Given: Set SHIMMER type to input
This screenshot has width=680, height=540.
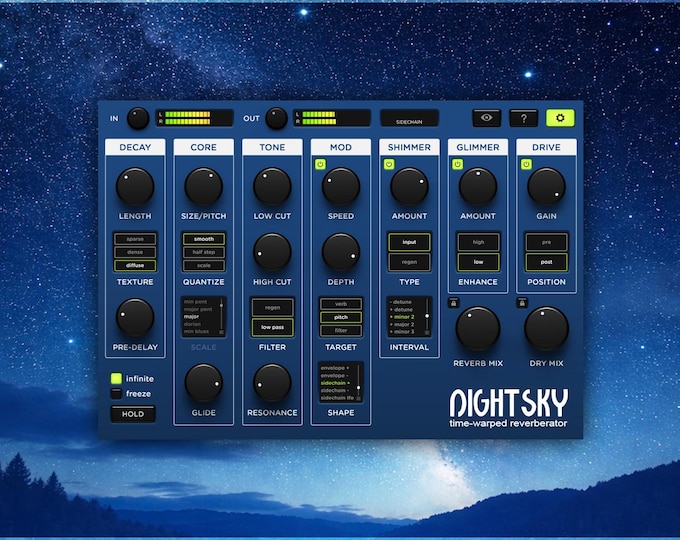Looking at the screenshot, I should pos(409,242).
